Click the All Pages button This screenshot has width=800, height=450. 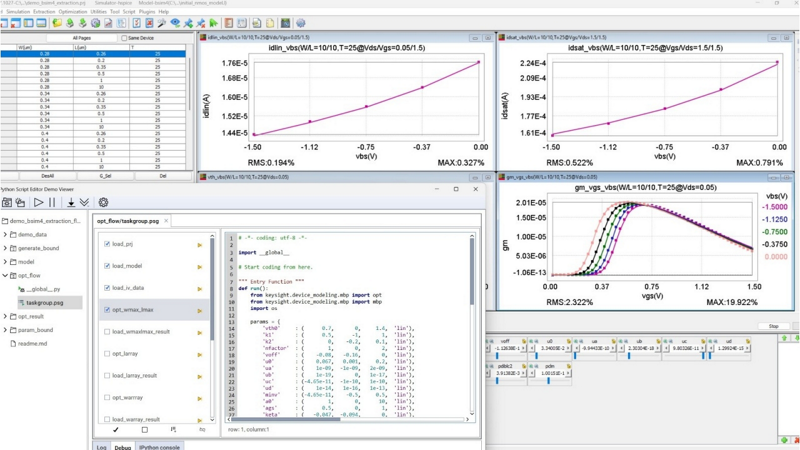82,38
